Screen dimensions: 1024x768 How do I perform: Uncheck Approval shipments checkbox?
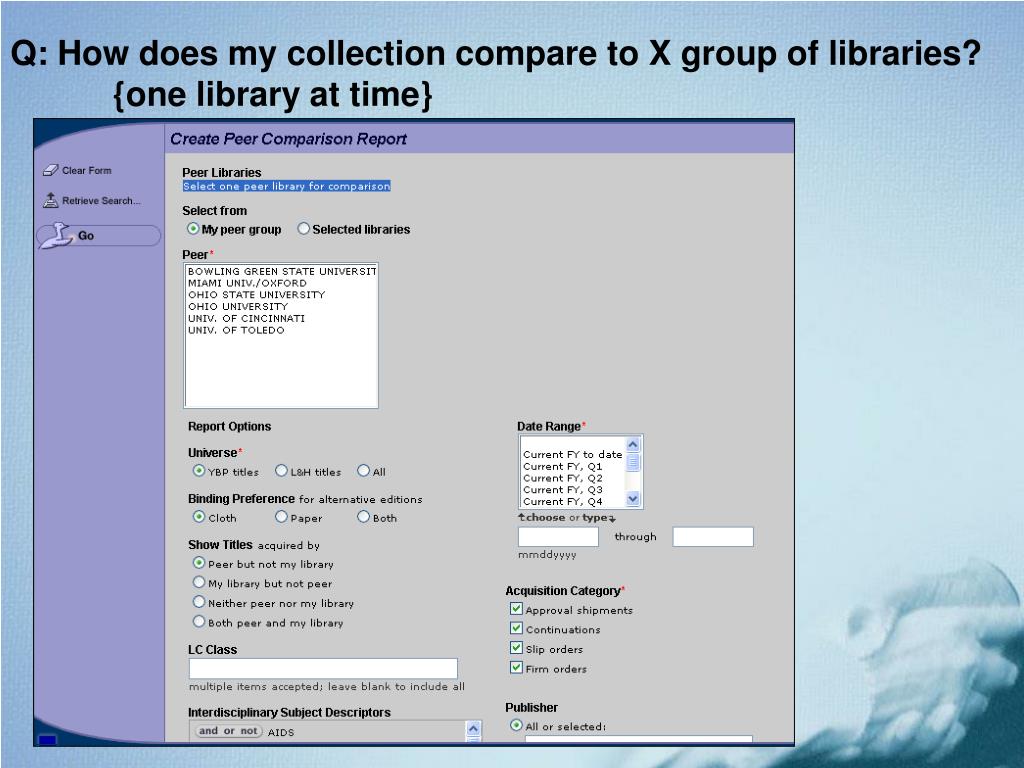point(516,609)
